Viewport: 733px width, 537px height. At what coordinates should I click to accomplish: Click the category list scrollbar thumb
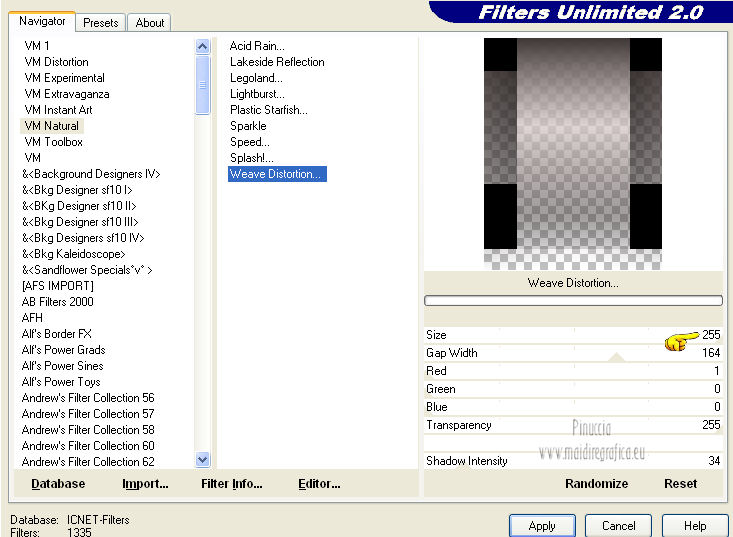(202, 85)
